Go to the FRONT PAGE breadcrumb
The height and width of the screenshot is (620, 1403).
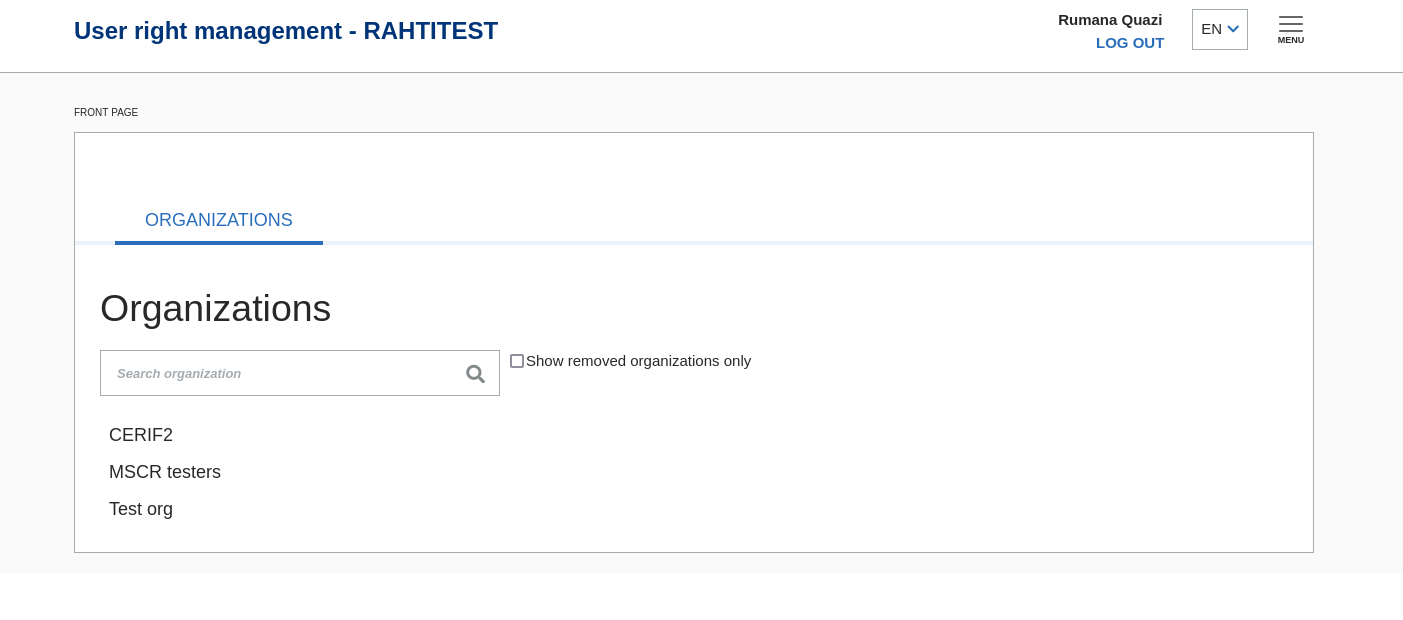[x=106, y=113]
